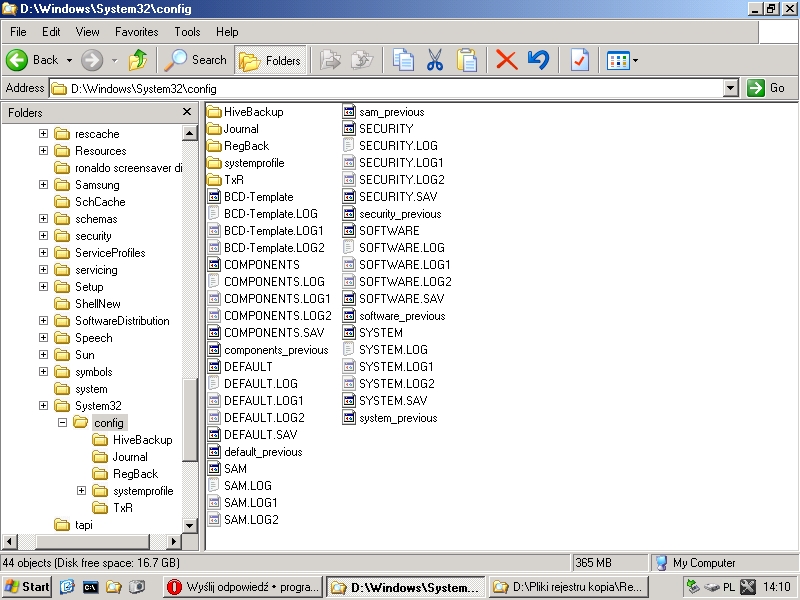Screen dimensions: 800x600
Task: Click the folder tree scroll down arrow
Action: [190, 525]
